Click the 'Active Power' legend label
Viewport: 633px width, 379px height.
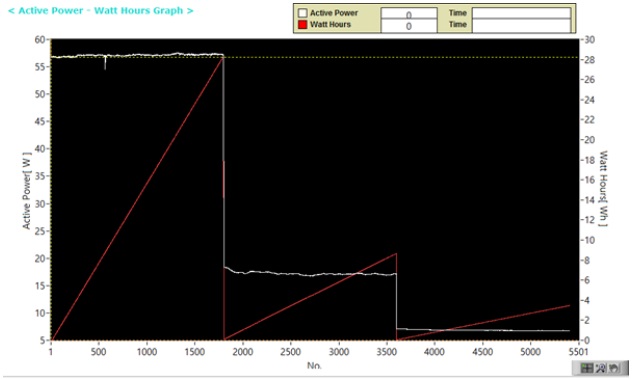click(x=333, y=13)
